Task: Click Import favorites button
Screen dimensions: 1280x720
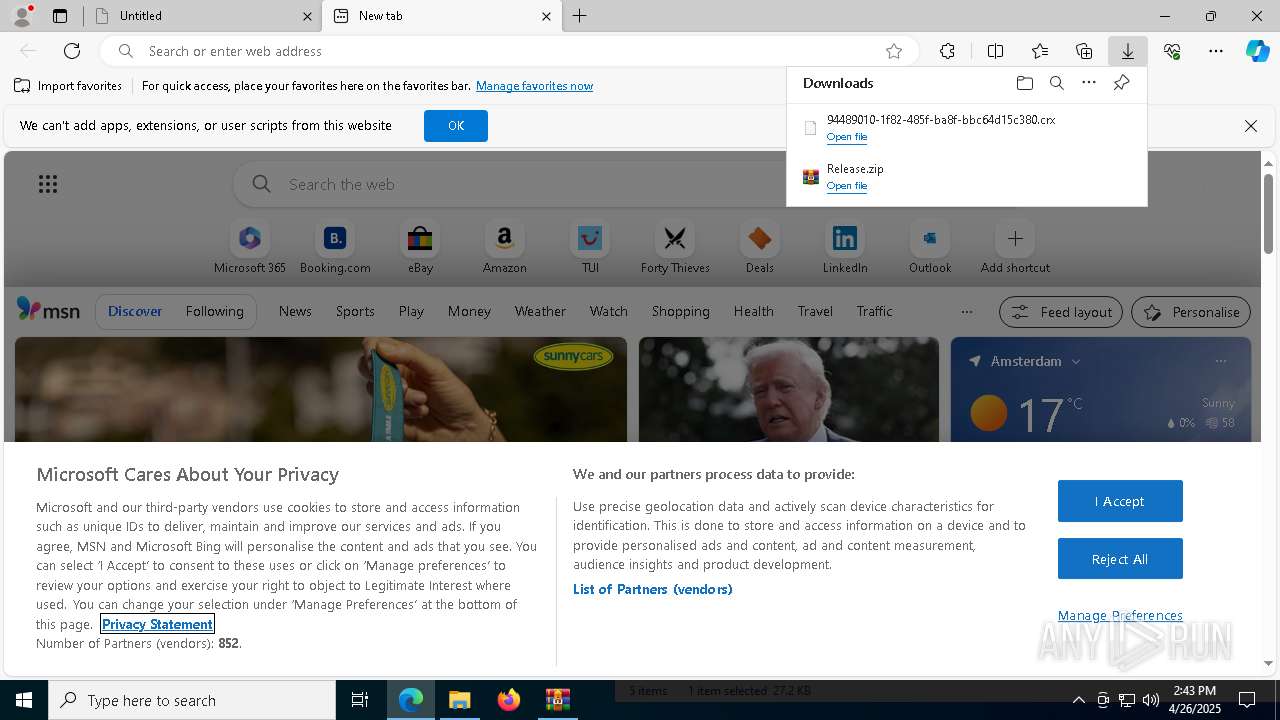Action: click(x=68, y=86)
